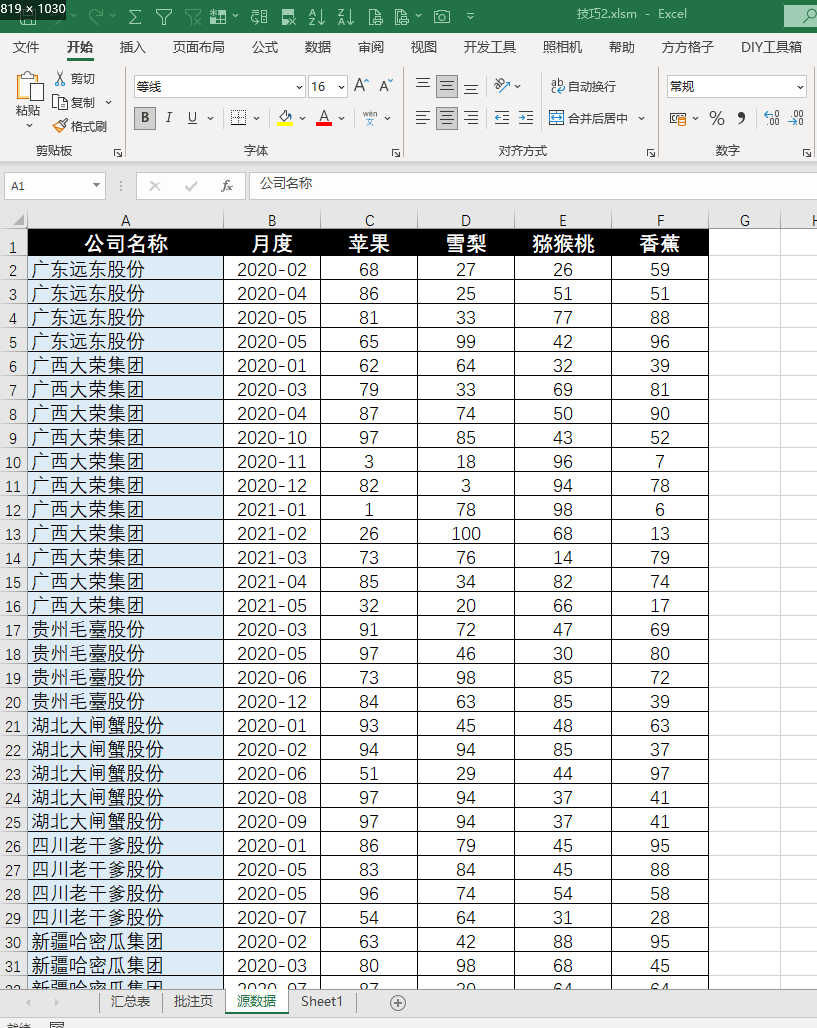
Task: Click the Orientation text angle icon
Action: click(502, 86)
